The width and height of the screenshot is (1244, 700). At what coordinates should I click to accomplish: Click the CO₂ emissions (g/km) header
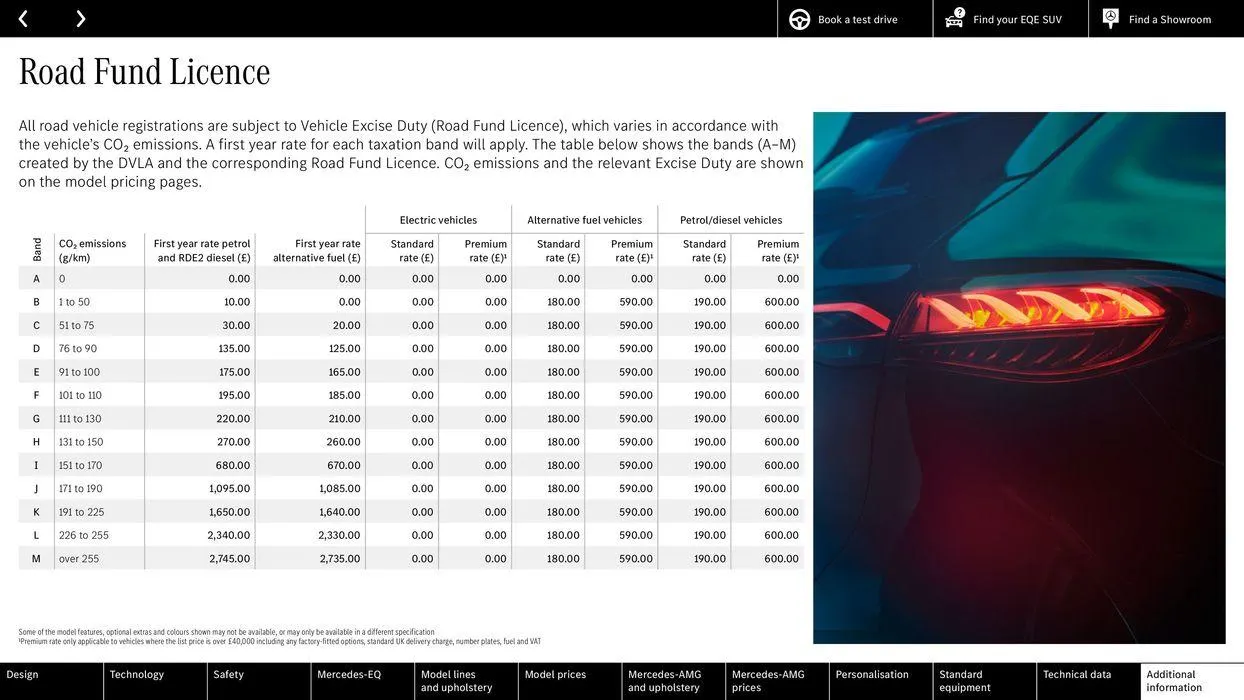92,250
